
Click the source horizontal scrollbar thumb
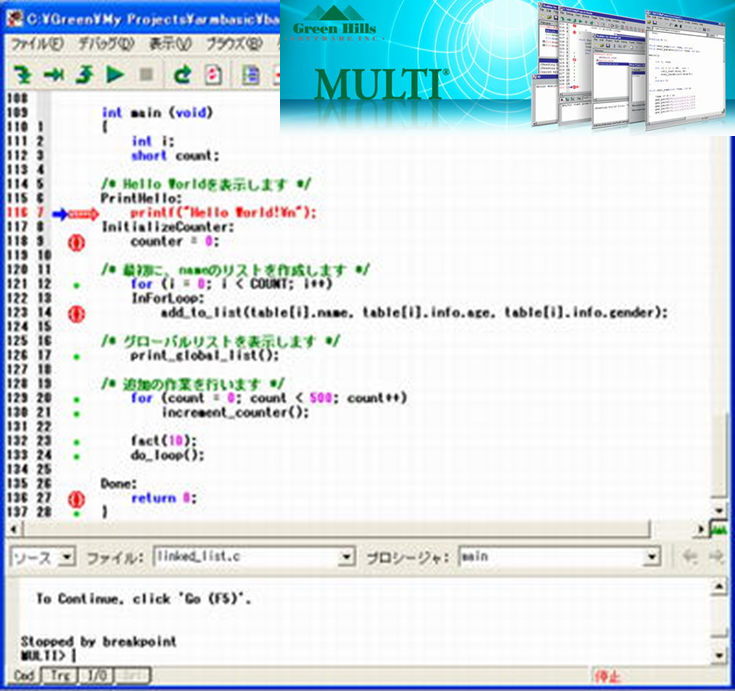[336, 529]
